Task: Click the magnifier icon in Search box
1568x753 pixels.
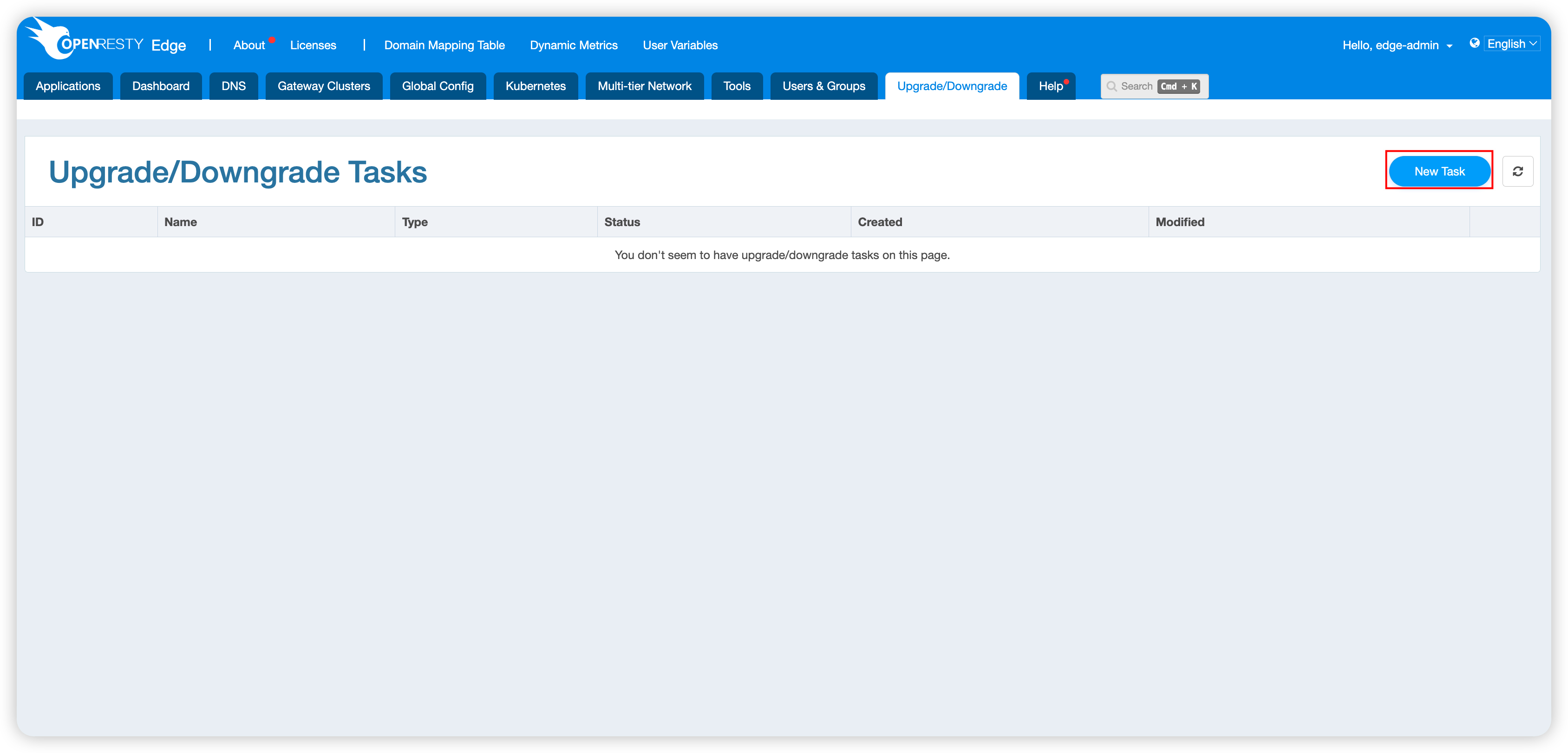Action: point(1111,86)
